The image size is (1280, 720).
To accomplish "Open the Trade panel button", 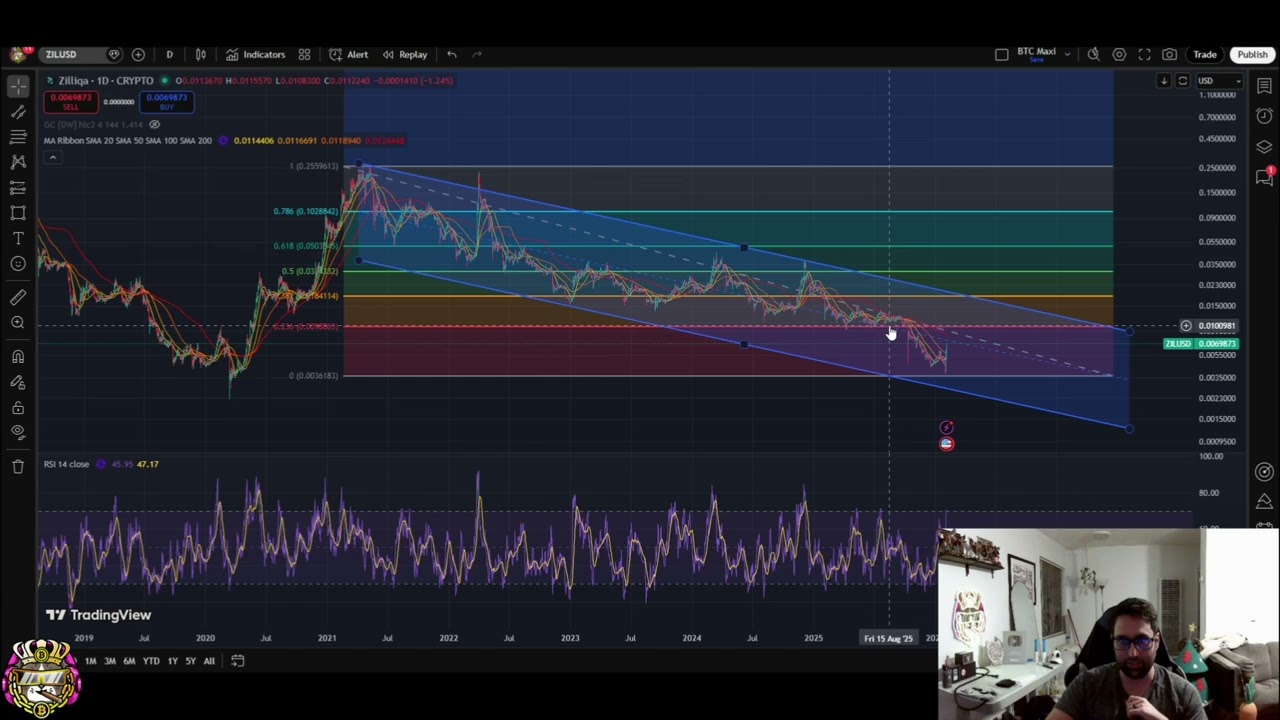I will click(1204, 54).
